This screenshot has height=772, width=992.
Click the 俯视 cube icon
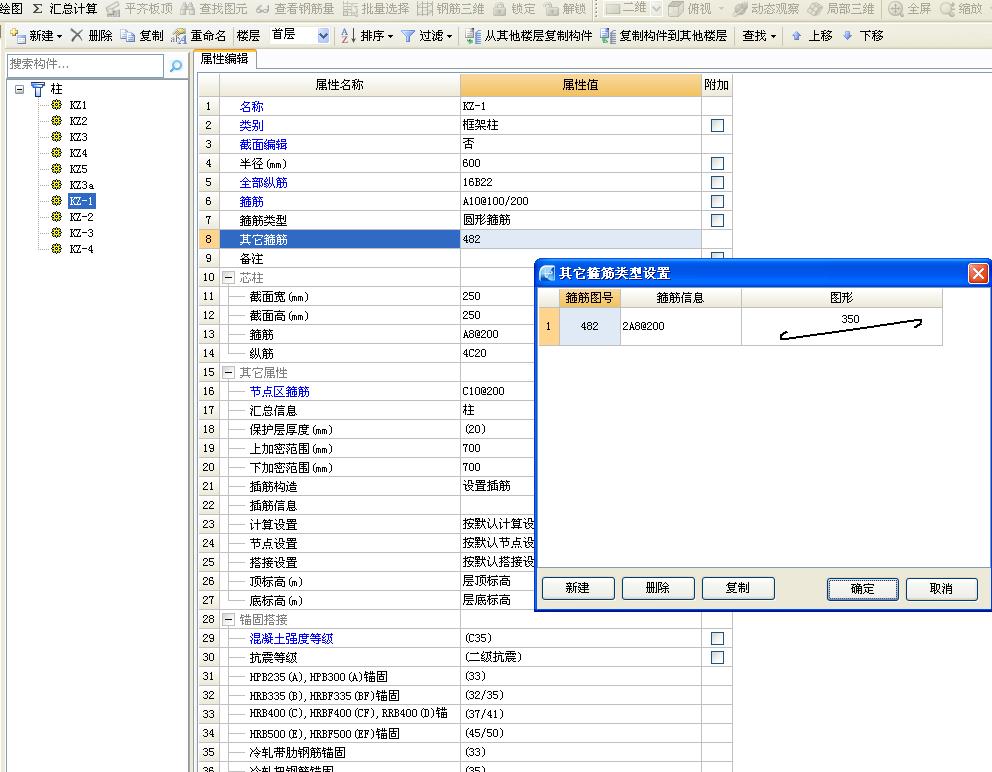point(676,9)
